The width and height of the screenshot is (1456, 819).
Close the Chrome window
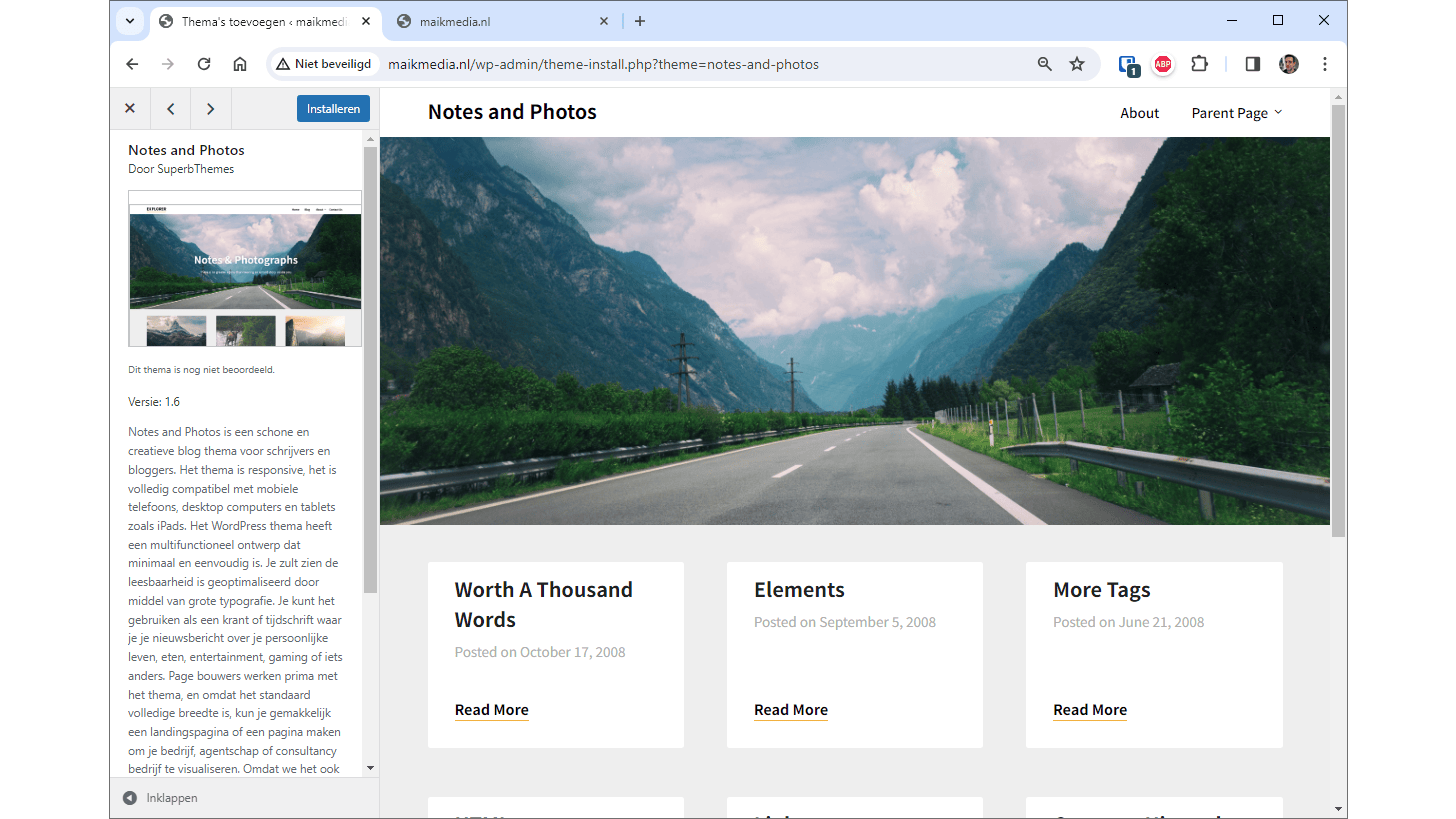pyautogui.click(x=1324, y=20)
